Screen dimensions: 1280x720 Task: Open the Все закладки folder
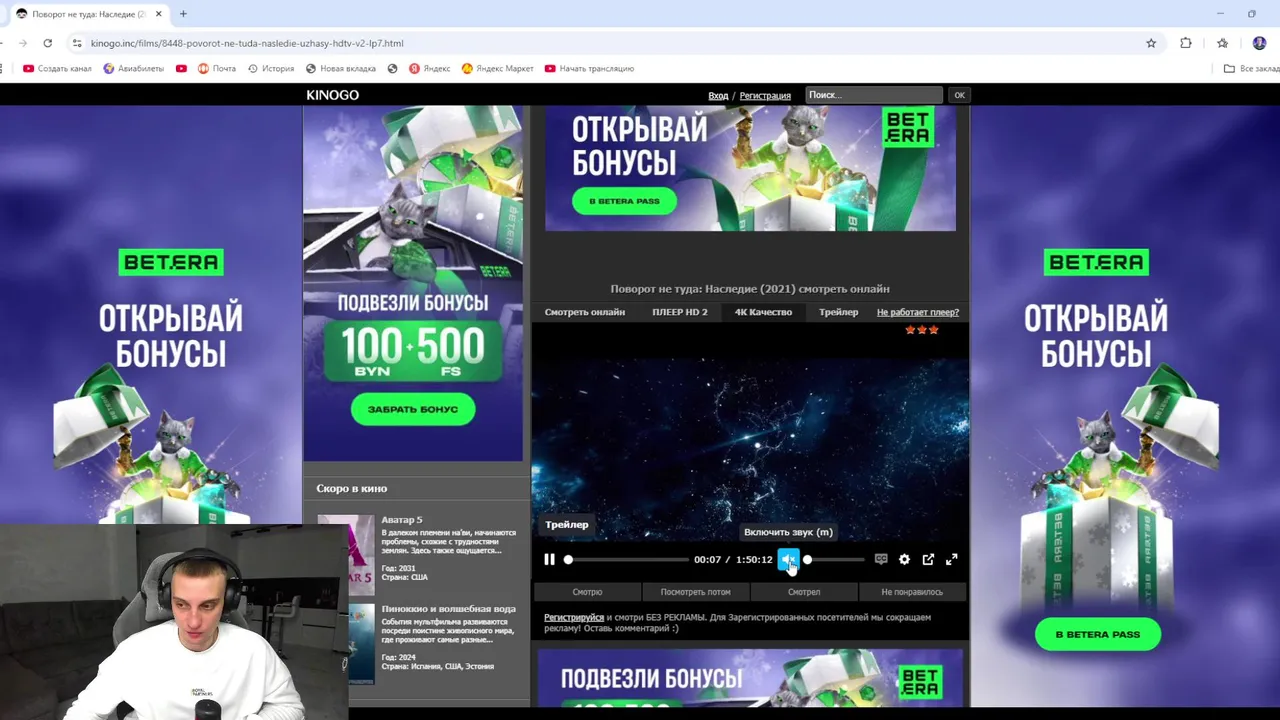pyautogui.click(x=1252, y=69)
